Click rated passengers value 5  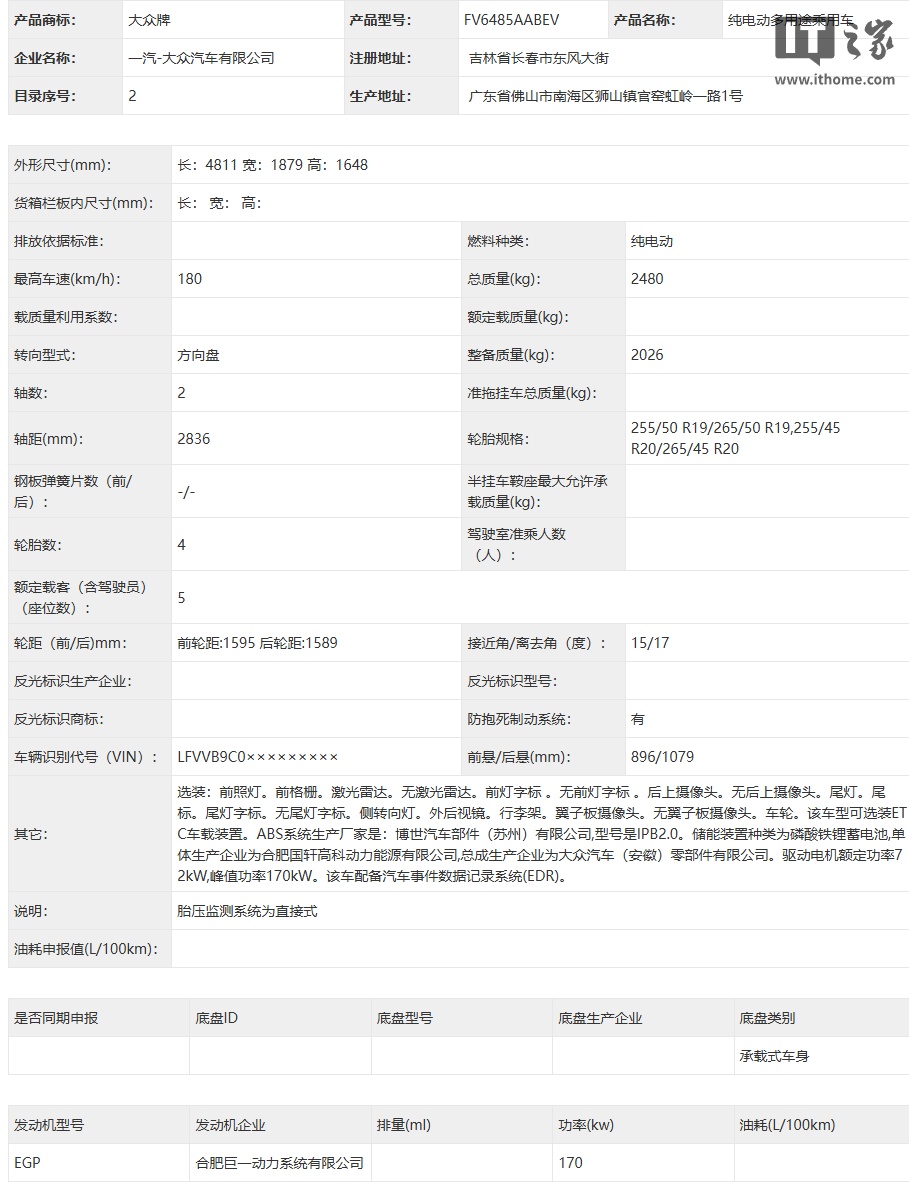(x=182, y=598)
